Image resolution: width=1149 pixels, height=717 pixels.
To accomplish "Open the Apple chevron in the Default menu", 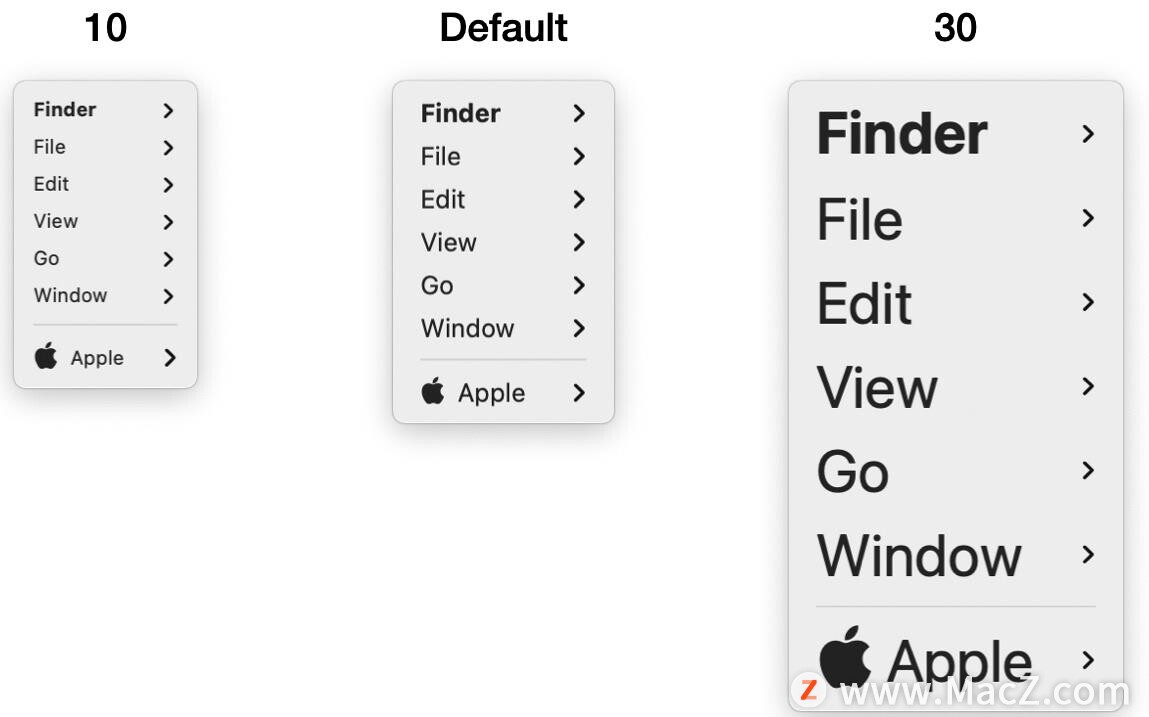I will point(579,393).
